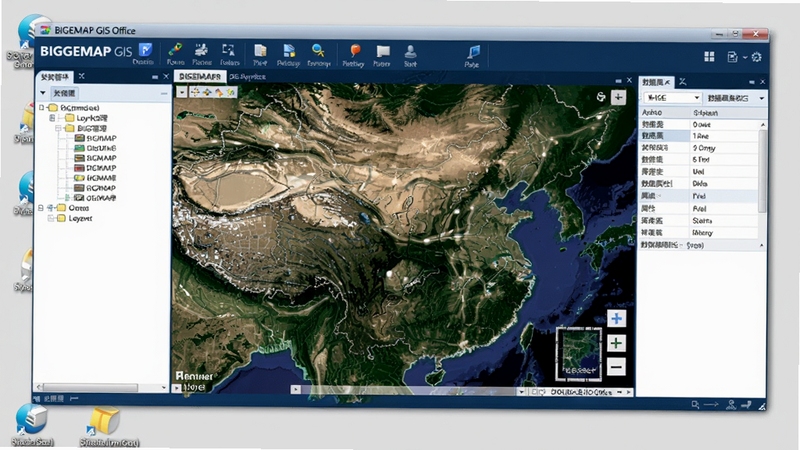
Task: Close the right properties panel
Action: pyautogui.click(x=762, y=82)
